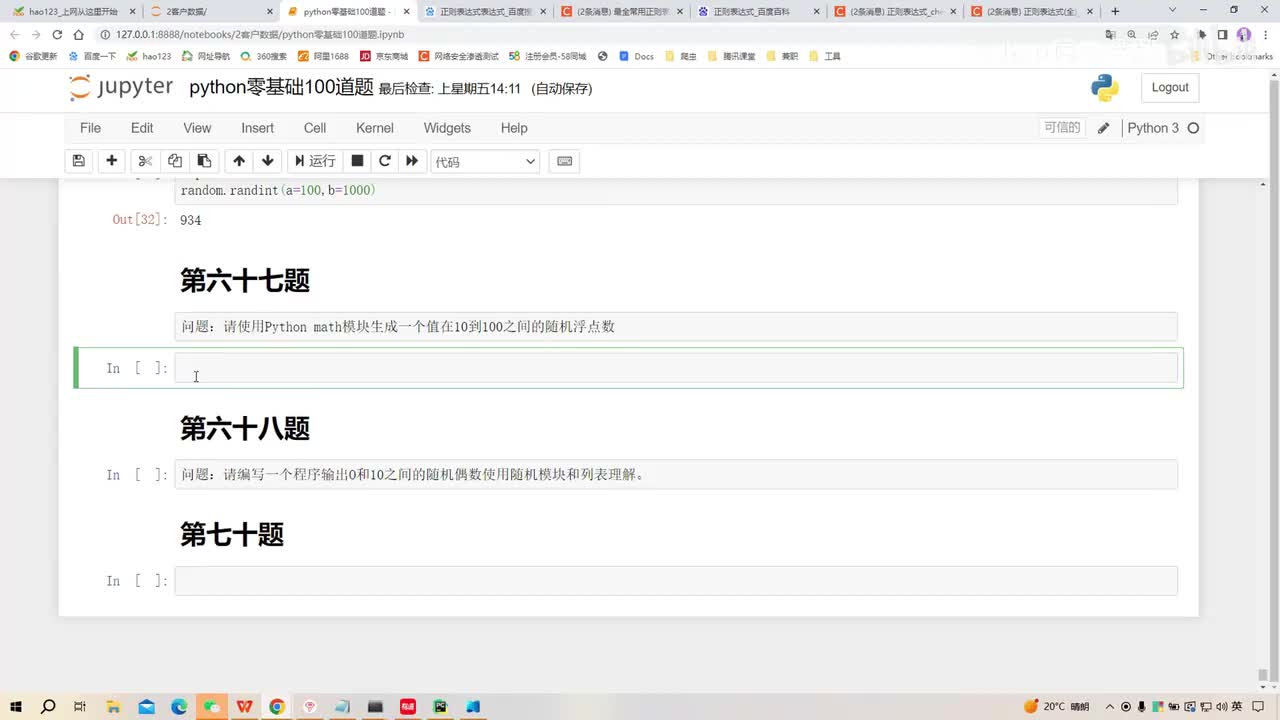Open Microsoft Edge from the taskbar
Image resolution: width=1280 pixels, height=720 pixels.
[179, 706]
